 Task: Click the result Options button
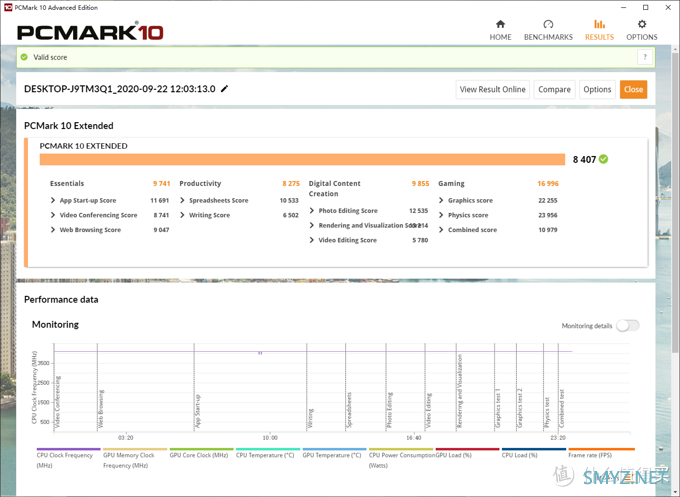[597, 89]
